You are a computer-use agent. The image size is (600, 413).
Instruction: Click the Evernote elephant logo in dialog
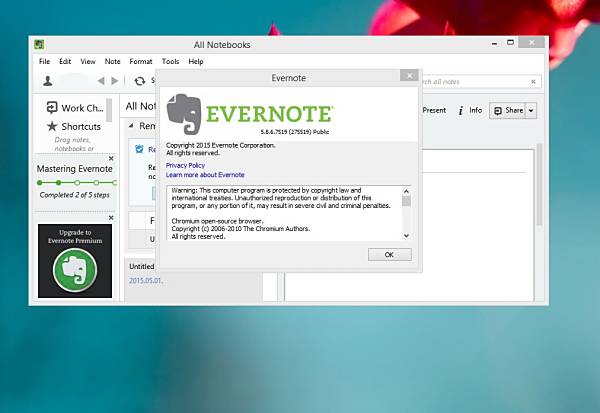click(184, 114)
